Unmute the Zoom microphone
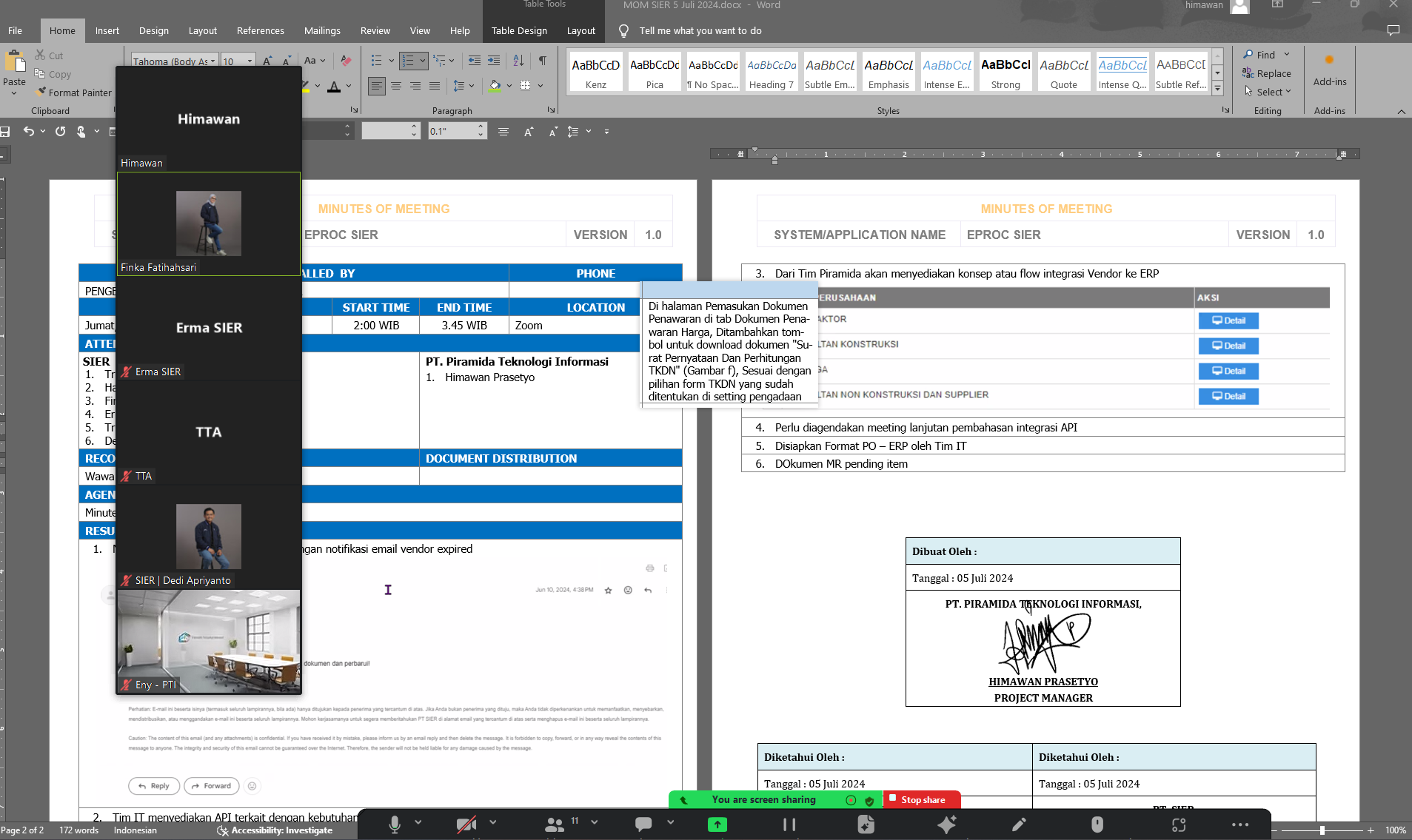This screenshot has height=840, width=1412. [x=395, y=824]
